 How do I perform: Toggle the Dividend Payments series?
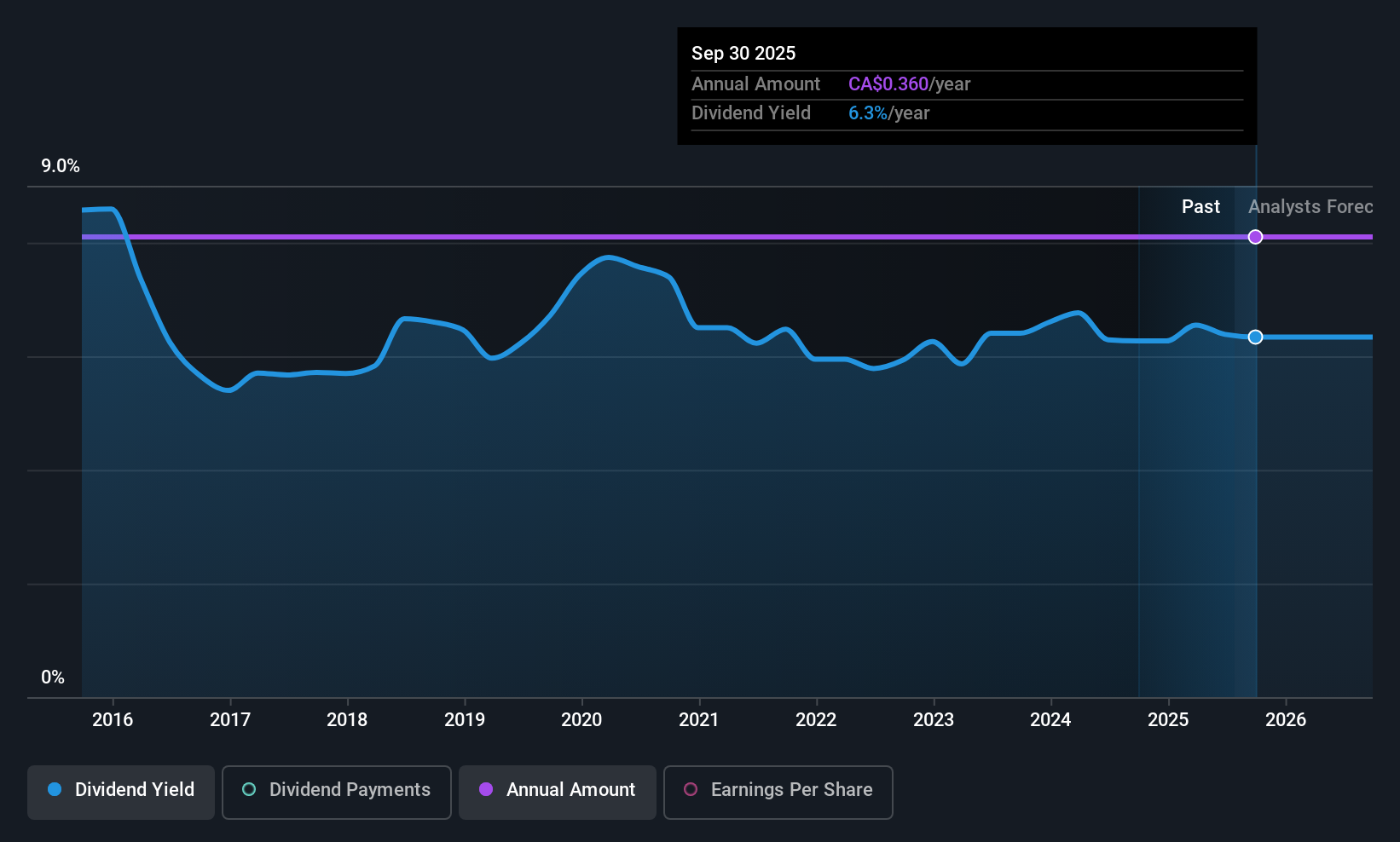pos(337,793)
